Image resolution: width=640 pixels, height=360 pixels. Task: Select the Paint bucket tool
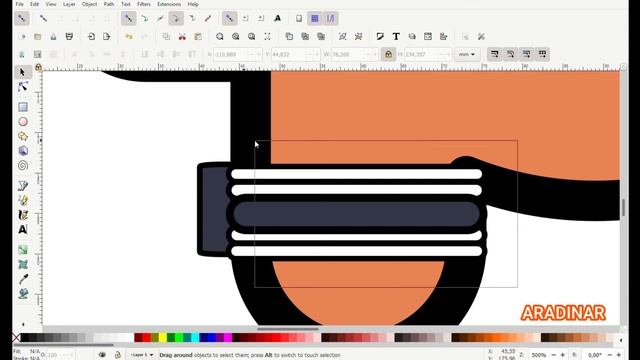click(x=23, y=293)
